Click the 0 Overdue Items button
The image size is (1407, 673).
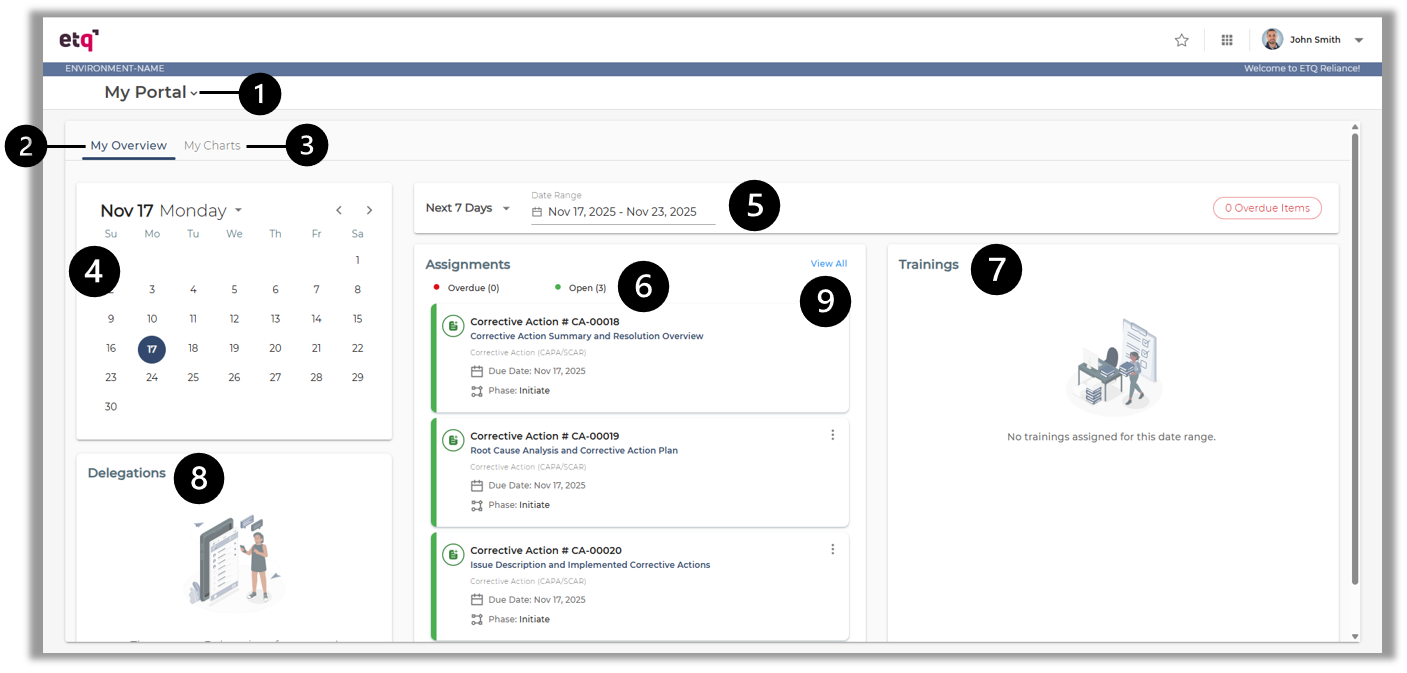pyautogui.click(x=1267, y=208)
